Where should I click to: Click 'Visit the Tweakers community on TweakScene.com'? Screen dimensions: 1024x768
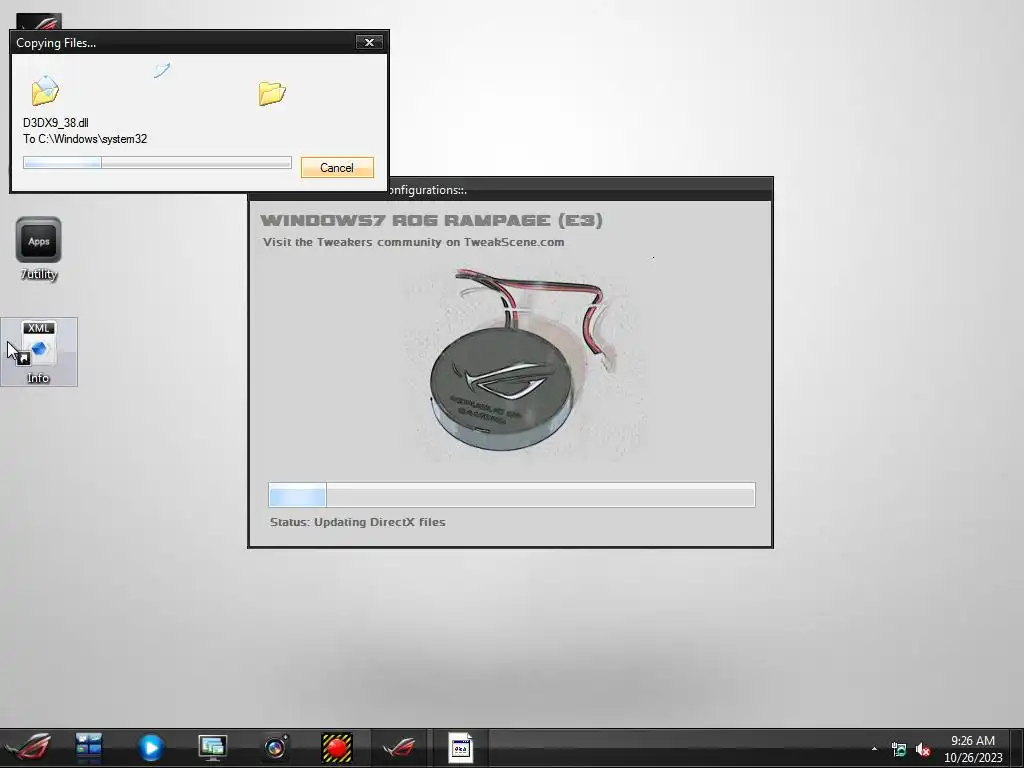click(413, 242)
